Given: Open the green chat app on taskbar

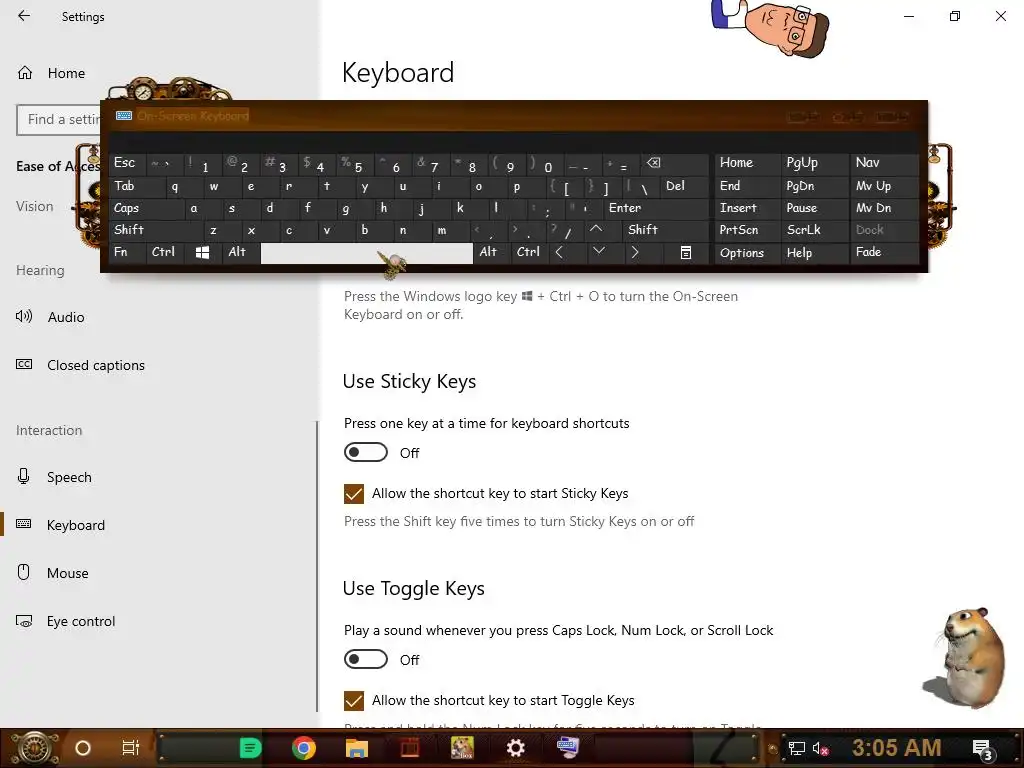Looking at the screenshot, I should 250,748.
